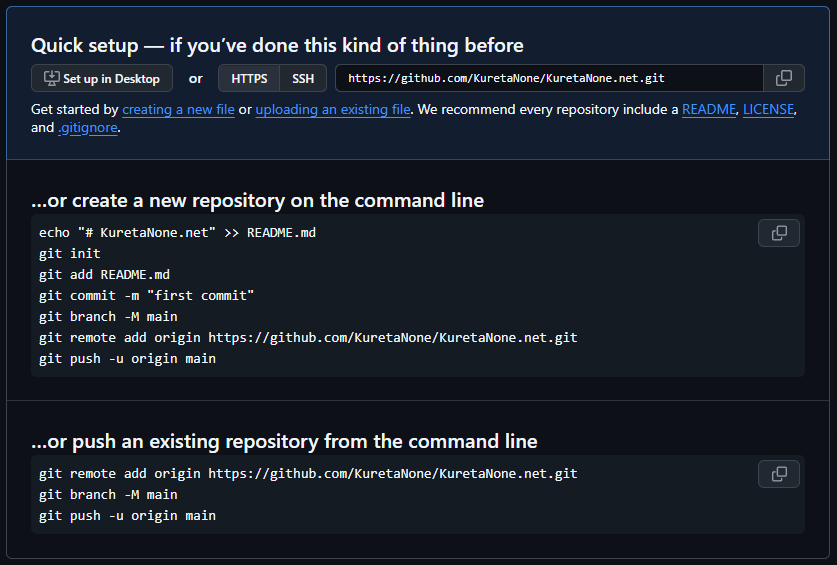This screenshot has height=565, width=837.
Task: Copy the create new repository commands
Action: [x=779, y=233]
